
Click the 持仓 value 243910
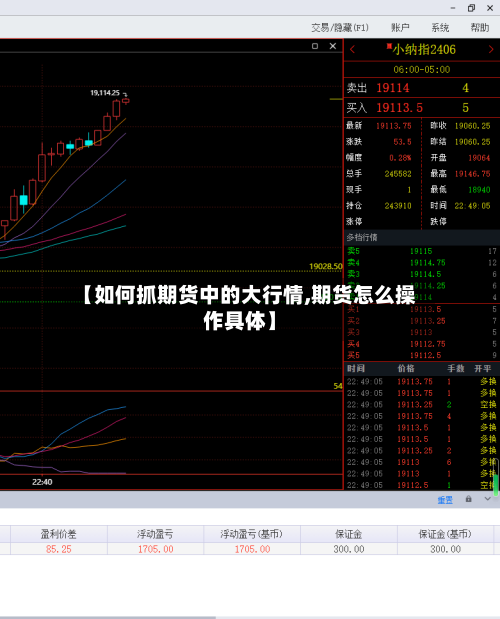[398, 206]
